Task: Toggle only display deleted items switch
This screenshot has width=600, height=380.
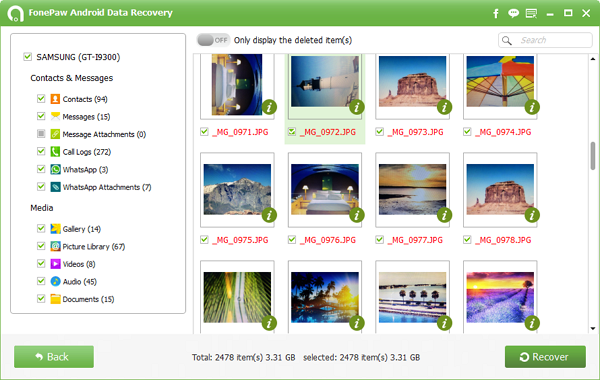Action: pyautogui.click(x=213, y=40)
